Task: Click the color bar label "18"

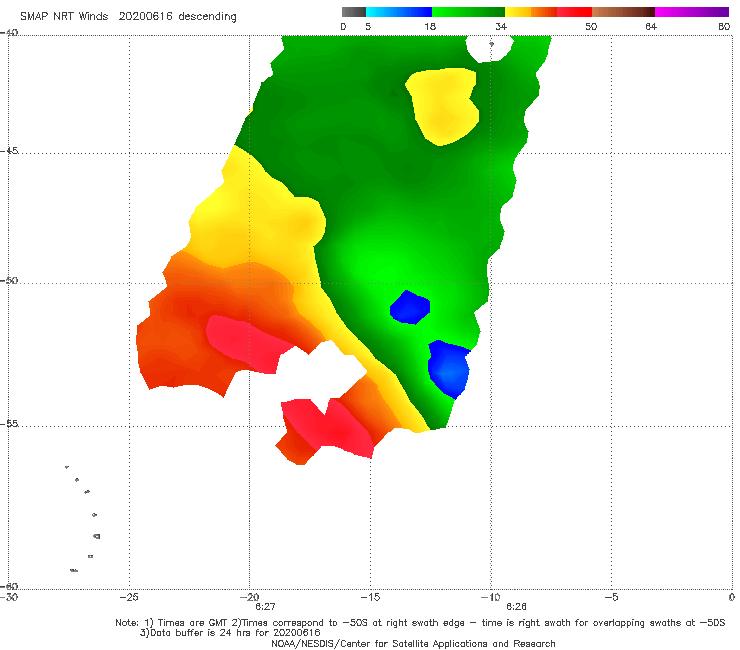Action: 430,27
